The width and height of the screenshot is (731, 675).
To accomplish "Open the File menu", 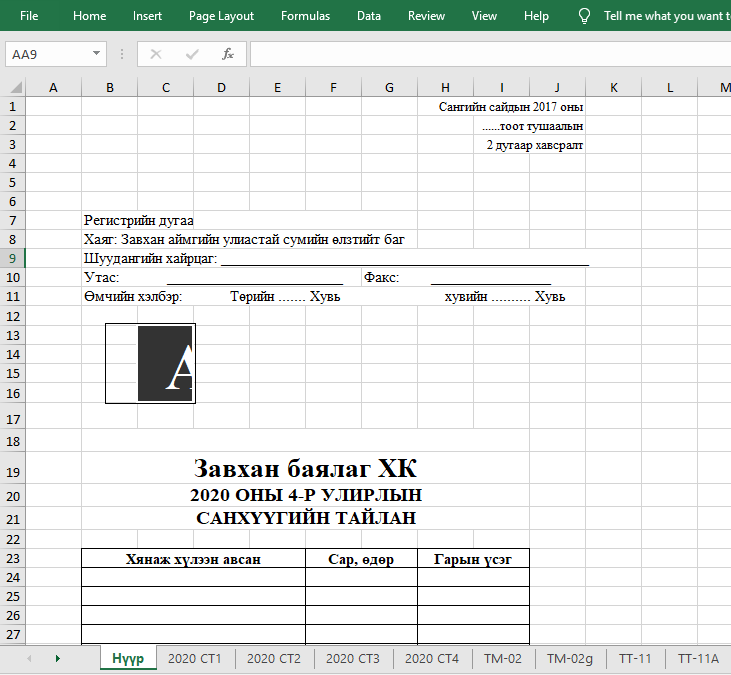I will point(30,16).
